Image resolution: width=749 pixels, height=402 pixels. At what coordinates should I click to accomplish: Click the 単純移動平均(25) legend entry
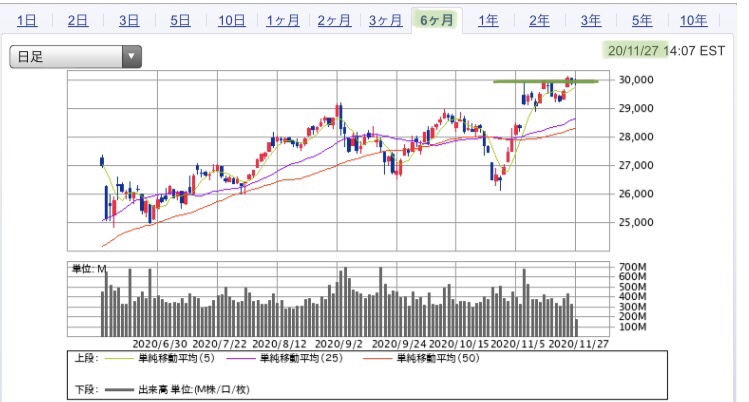coord(301,358)
